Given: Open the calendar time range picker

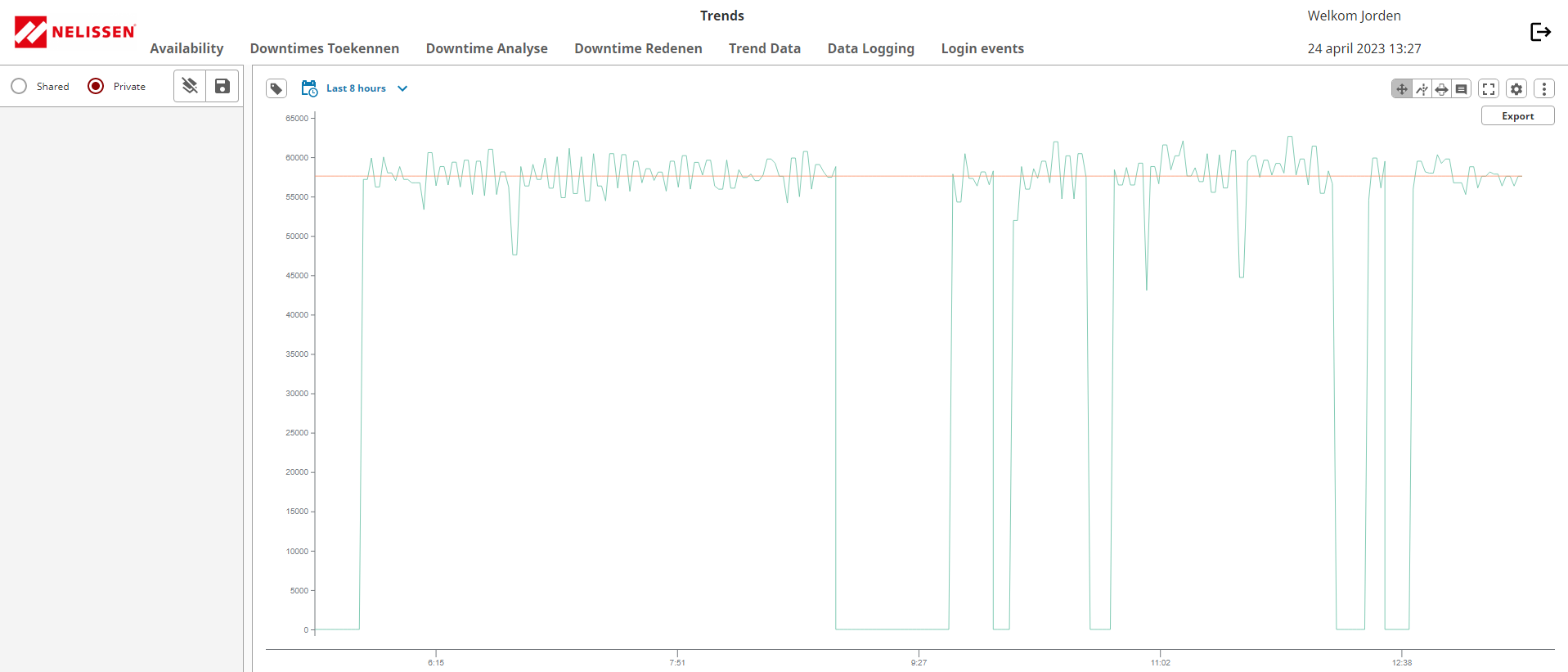Looking at the screenshot, I should click(309, 88).
